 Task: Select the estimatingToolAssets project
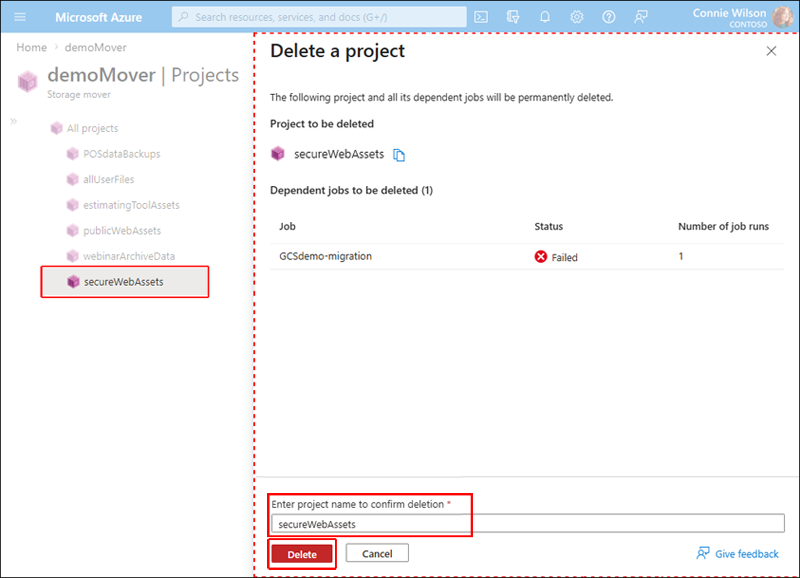pos(131,205)
